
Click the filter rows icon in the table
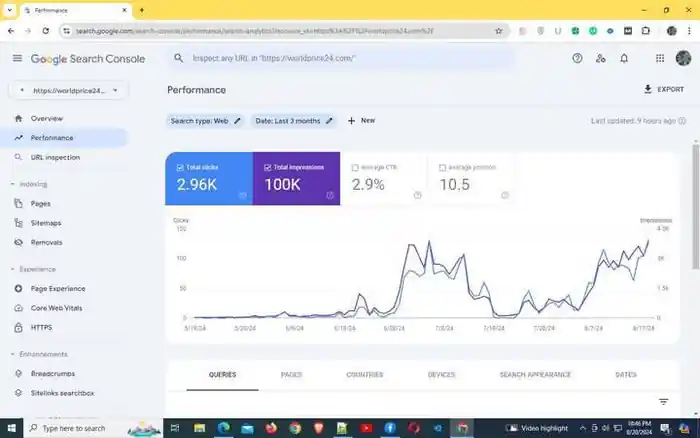pos(663,402)
